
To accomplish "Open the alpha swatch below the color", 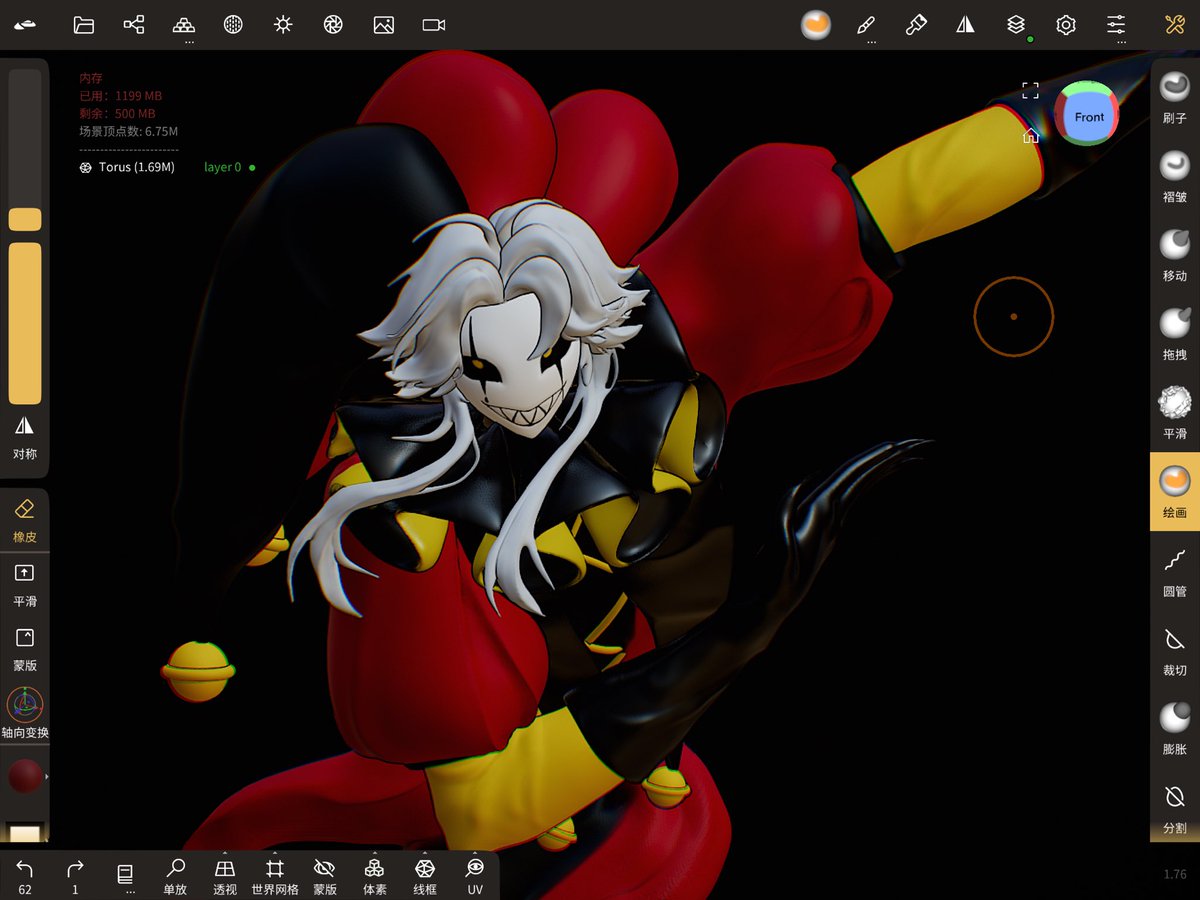I will pos(25,832).
